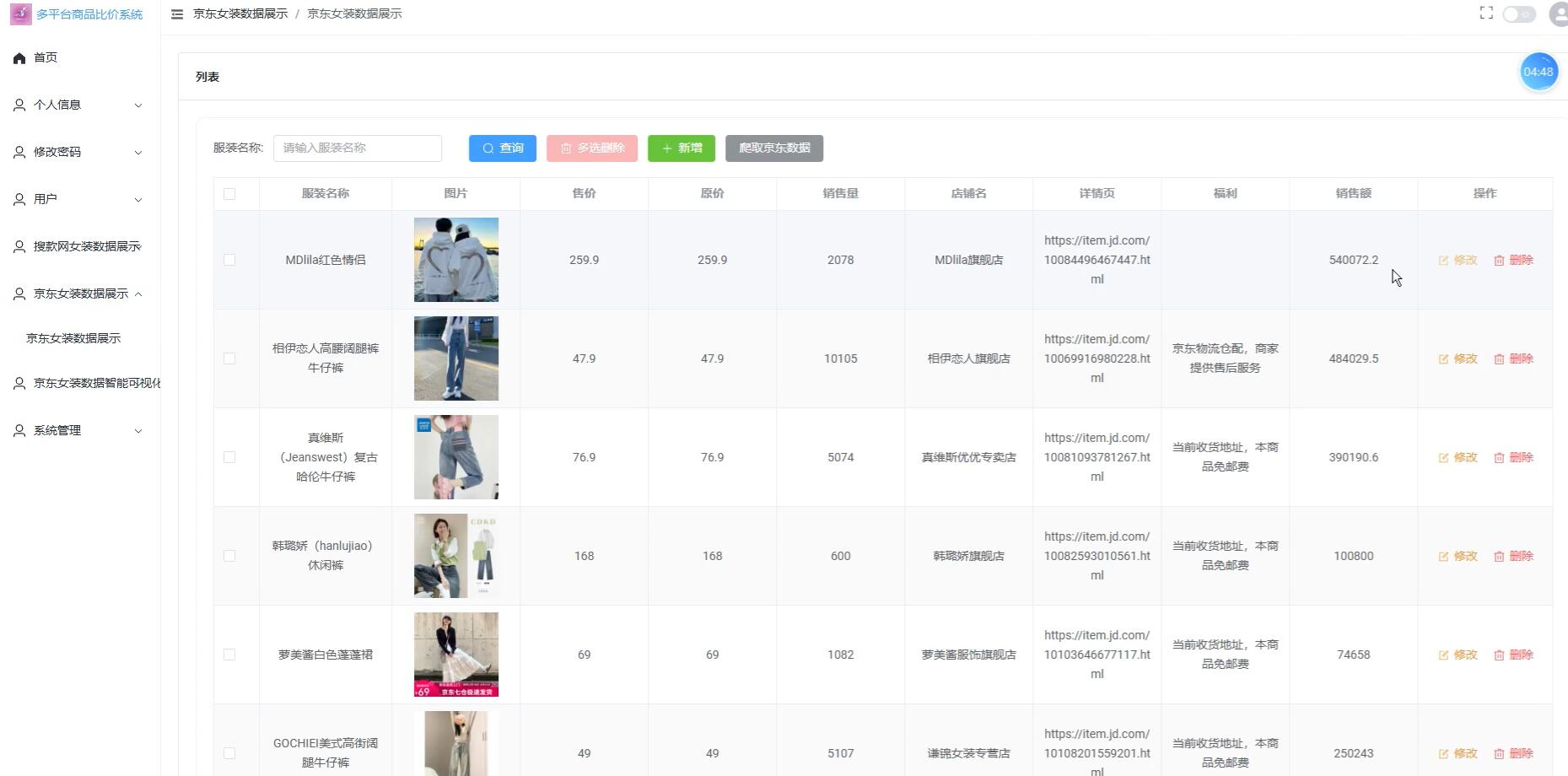Viewport: 1568px width, 776px height.
Task: Check the checkbox beside 韩璐娇（hanlujiao）休闲裤
Action: 229,556
